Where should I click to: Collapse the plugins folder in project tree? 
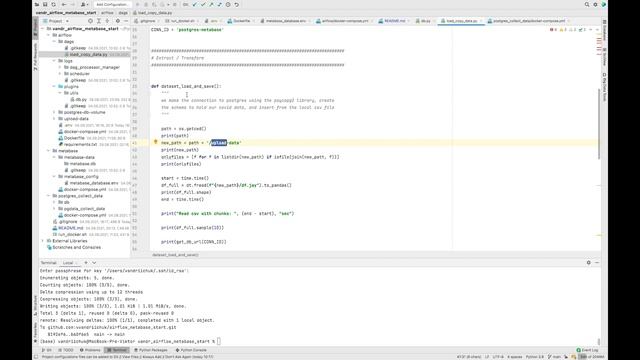pos(54,87)
